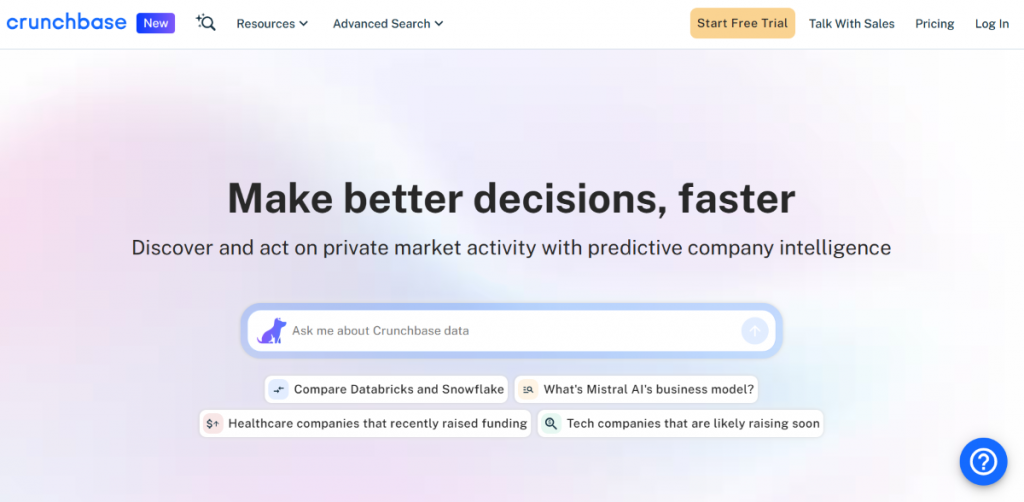Click the Start Free Trial button

742,24
